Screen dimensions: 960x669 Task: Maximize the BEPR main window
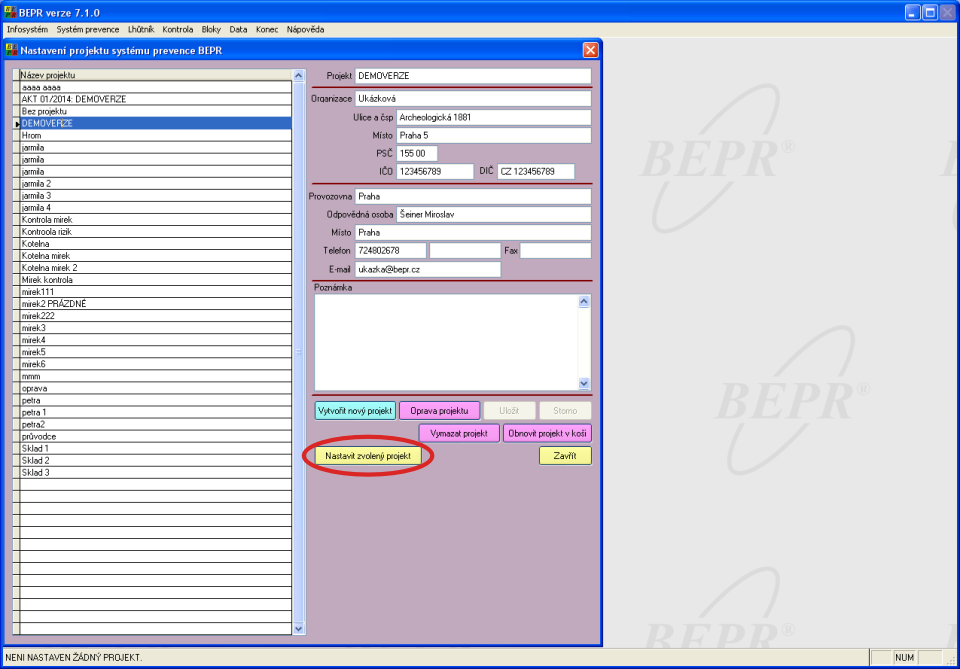(930, 12)
